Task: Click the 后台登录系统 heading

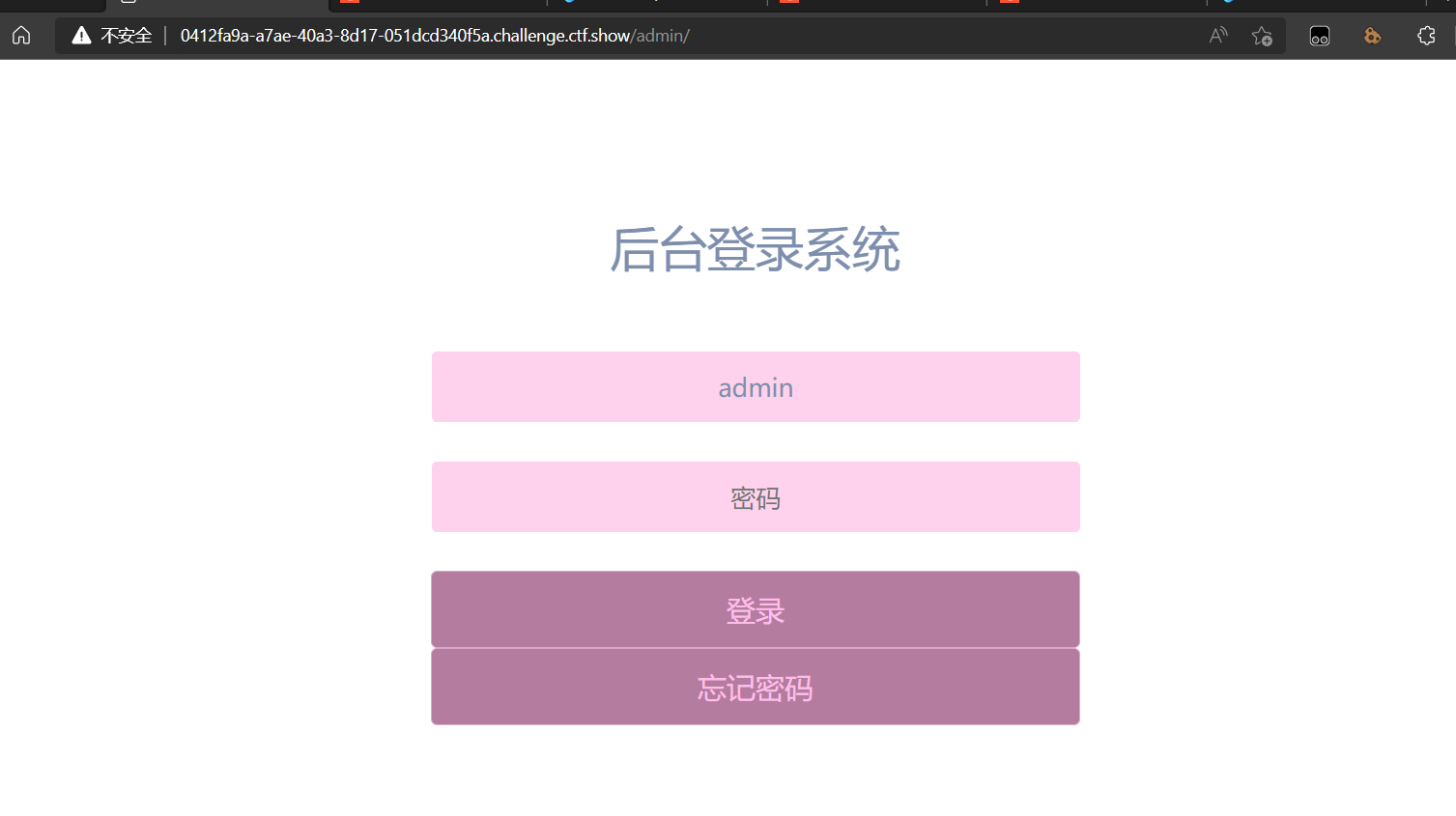Action: coord(756,250)
